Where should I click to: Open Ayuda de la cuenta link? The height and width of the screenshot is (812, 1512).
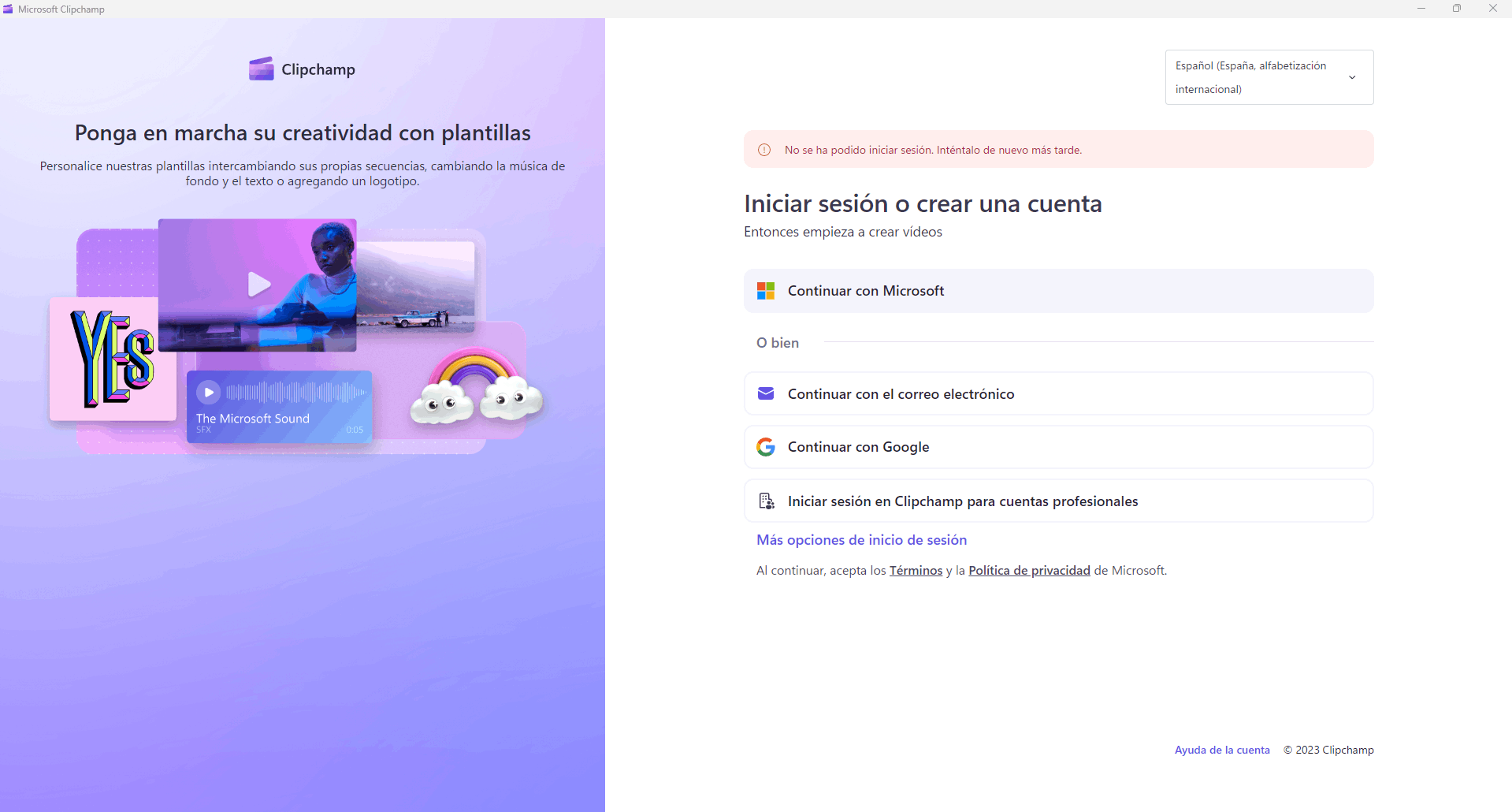tap(1222, 750)
